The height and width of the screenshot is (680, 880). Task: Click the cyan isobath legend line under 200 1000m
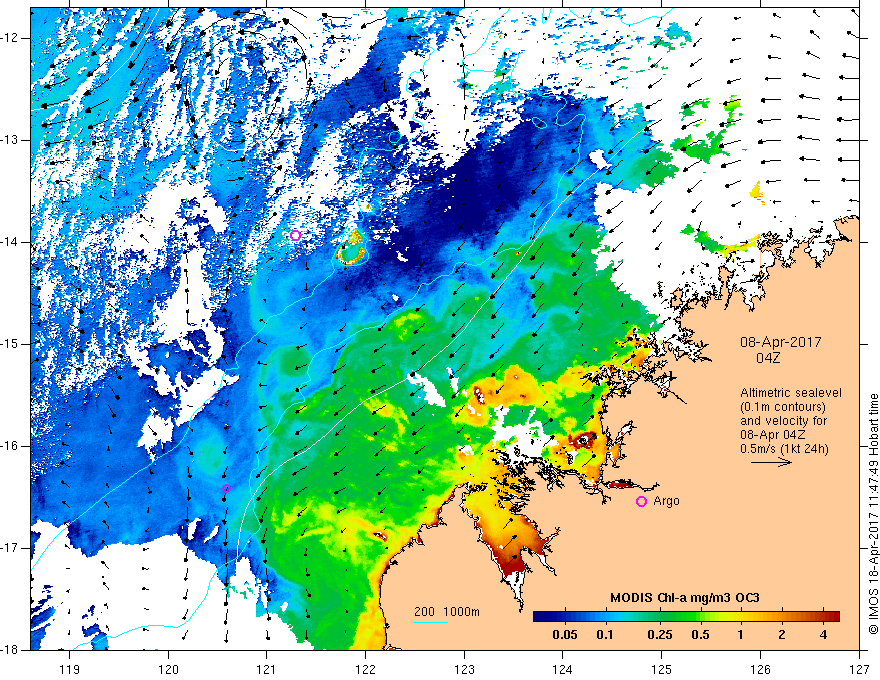click(x=430, y=622)
